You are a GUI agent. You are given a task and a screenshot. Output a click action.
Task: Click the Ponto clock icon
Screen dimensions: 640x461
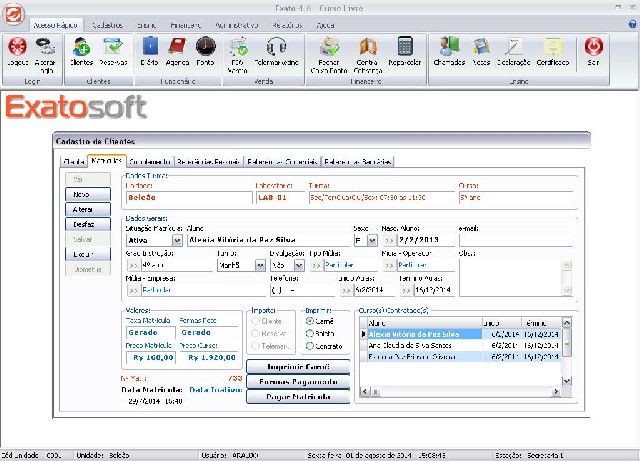(x=205, y=46)
